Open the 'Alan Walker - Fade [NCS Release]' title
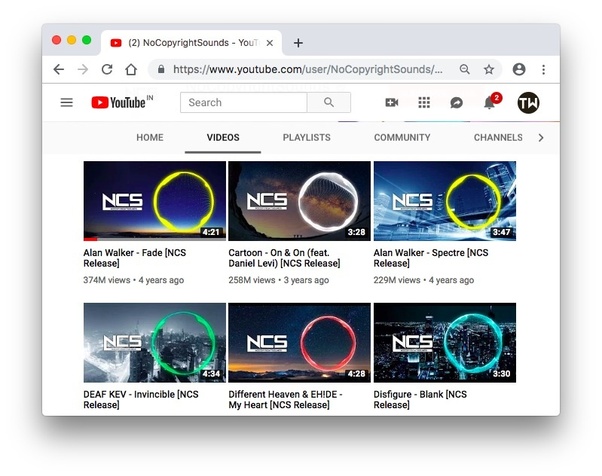Viewport: 602px width, 476px height. tap(135, 258)
